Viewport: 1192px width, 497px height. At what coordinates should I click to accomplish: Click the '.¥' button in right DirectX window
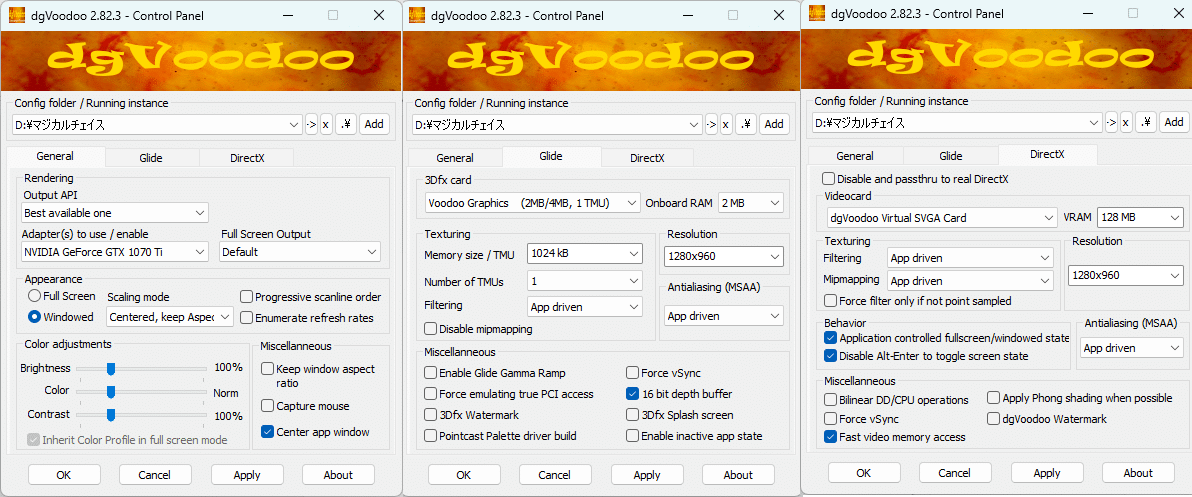(x=1145, y=122)
